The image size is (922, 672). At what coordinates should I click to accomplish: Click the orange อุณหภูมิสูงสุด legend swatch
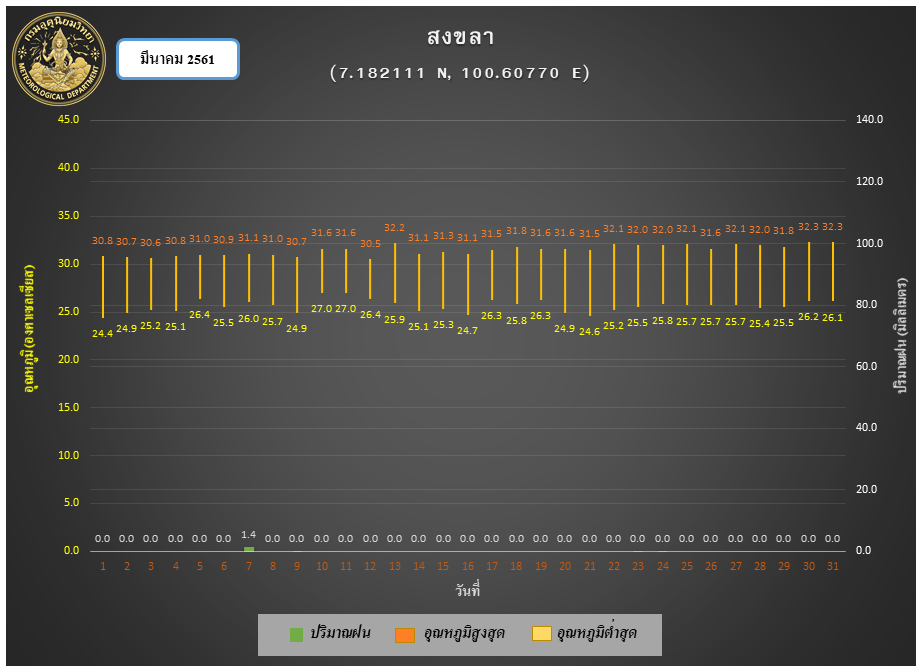(x=405, y=634)
